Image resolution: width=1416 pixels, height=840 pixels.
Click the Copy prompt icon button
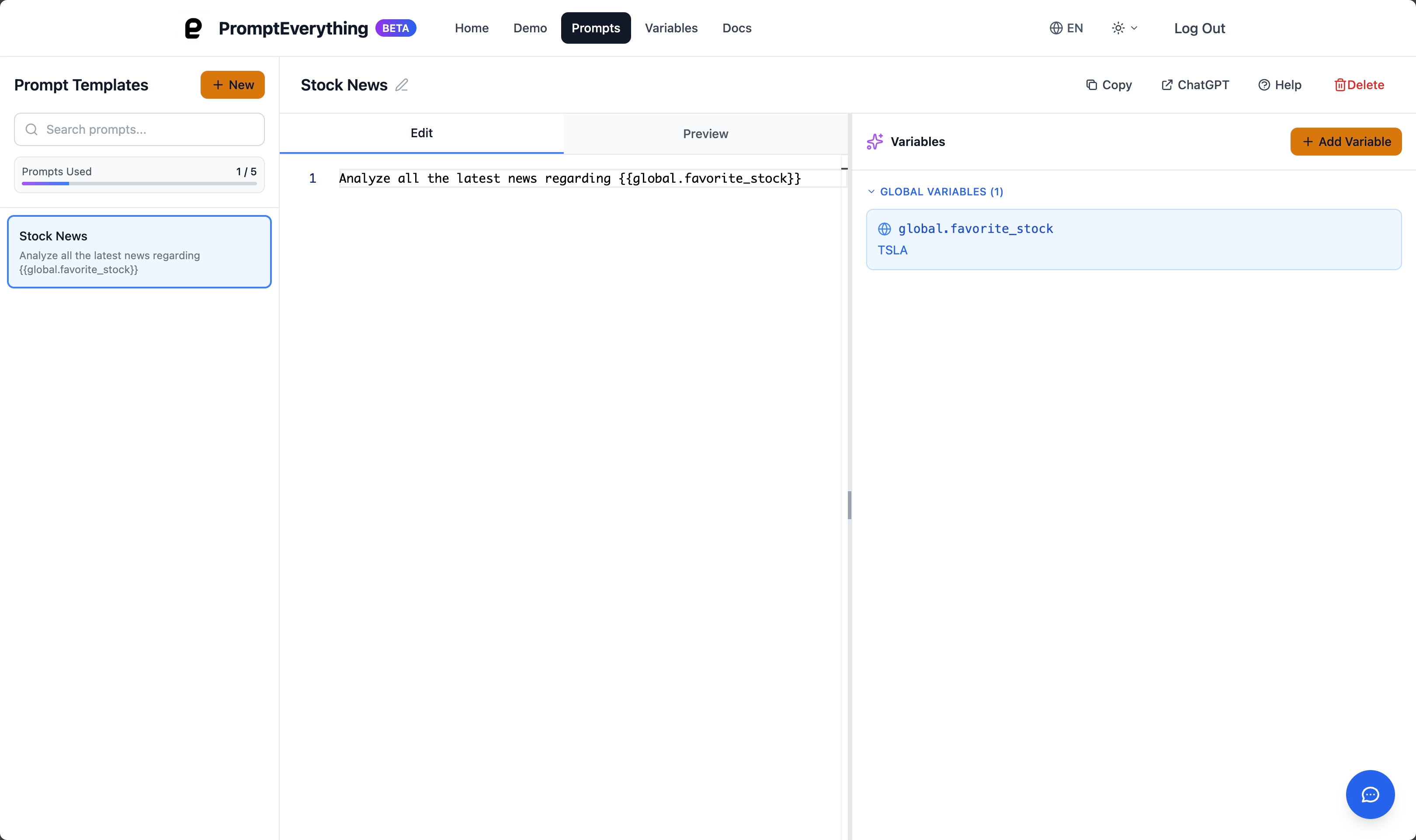[1091, 85]
